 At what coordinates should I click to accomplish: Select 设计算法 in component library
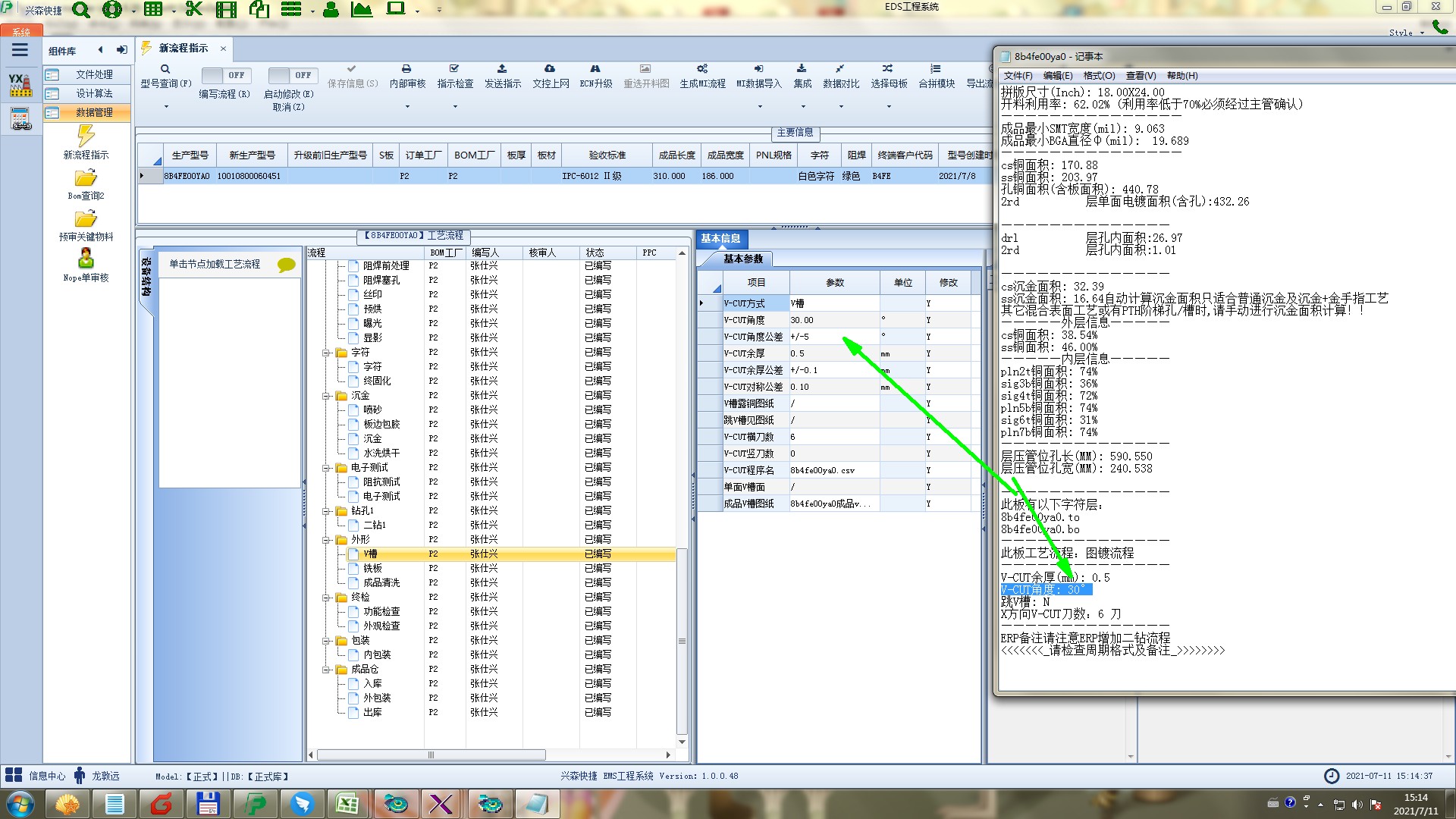point(87,93)
